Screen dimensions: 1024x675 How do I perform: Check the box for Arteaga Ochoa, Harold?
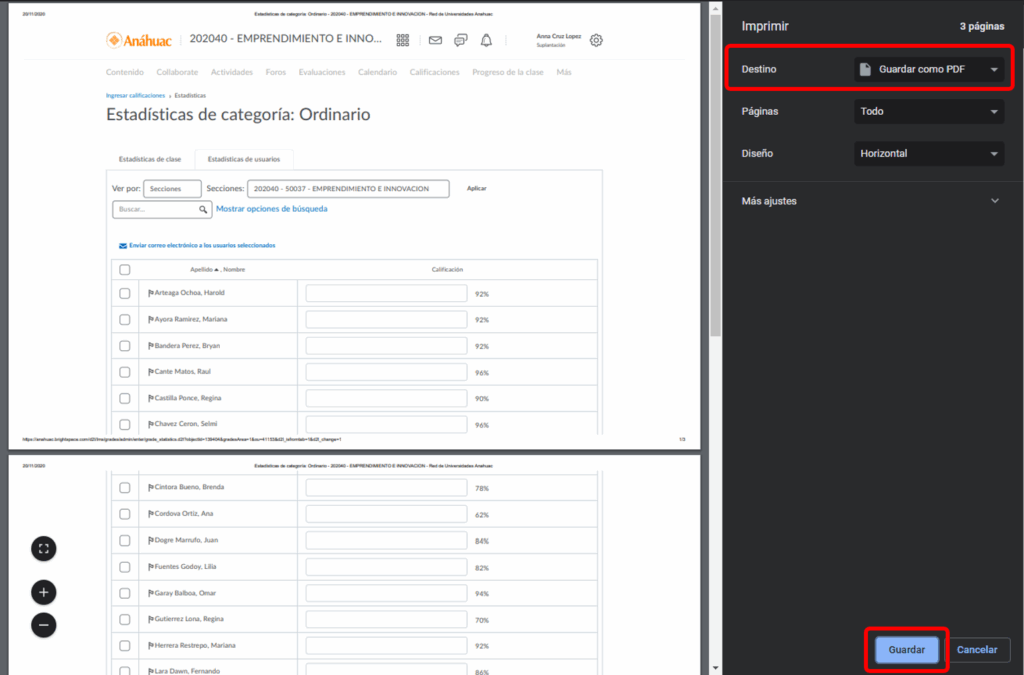125,293
